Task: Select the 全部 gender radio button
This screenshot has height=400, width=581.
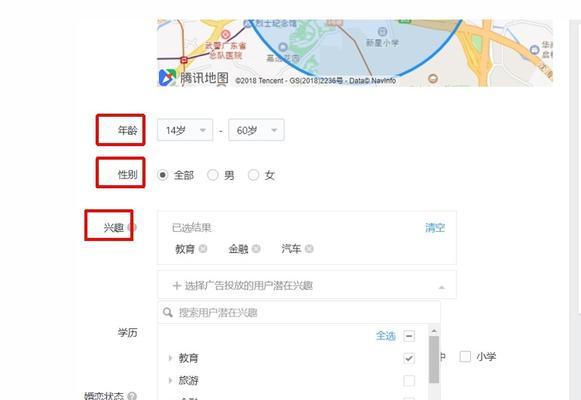Action: [163, 175]
